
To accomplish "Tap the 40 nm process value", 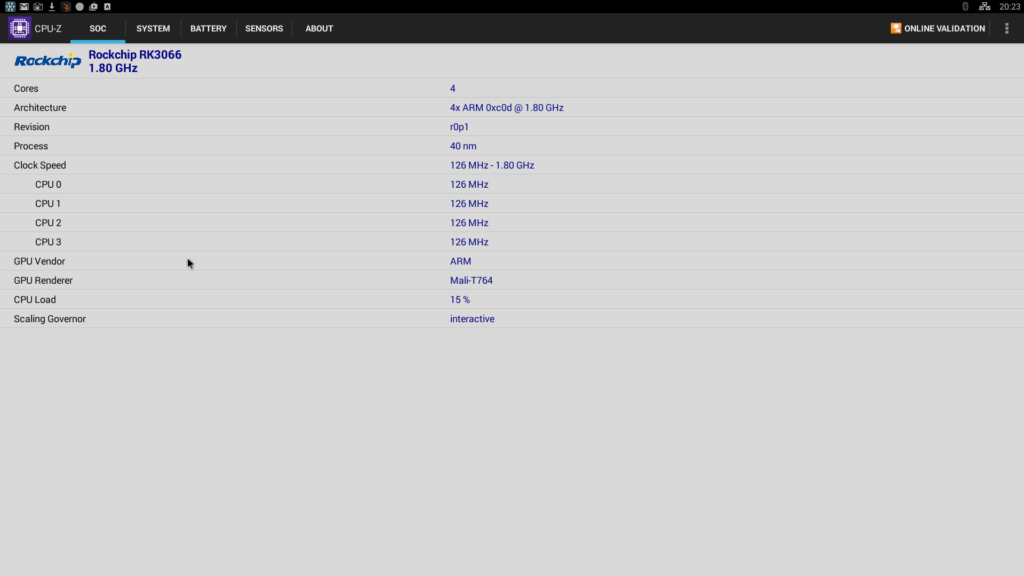I will point(463,146).
